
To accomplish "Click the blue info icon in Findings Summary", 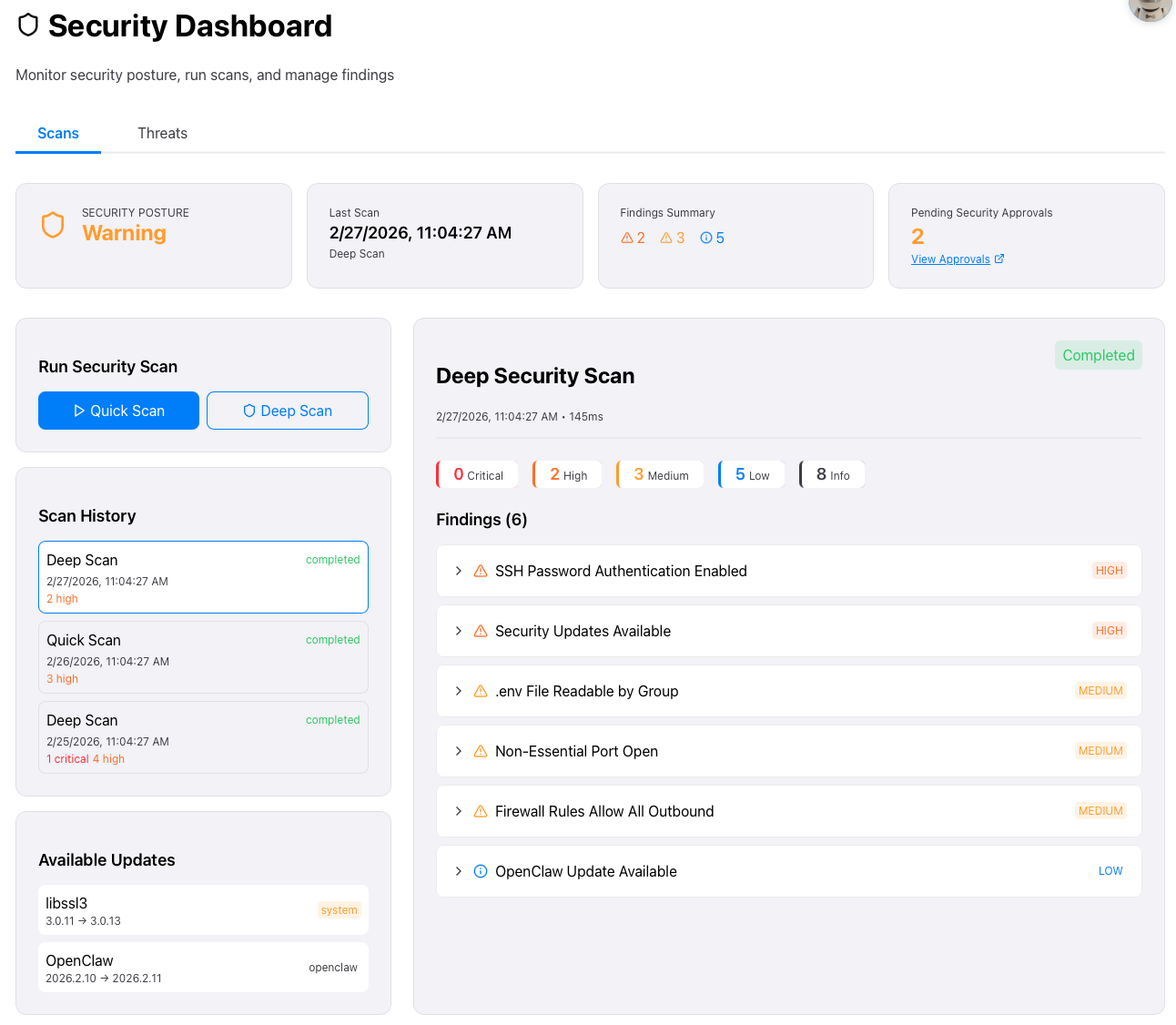I will pos(708,238).
